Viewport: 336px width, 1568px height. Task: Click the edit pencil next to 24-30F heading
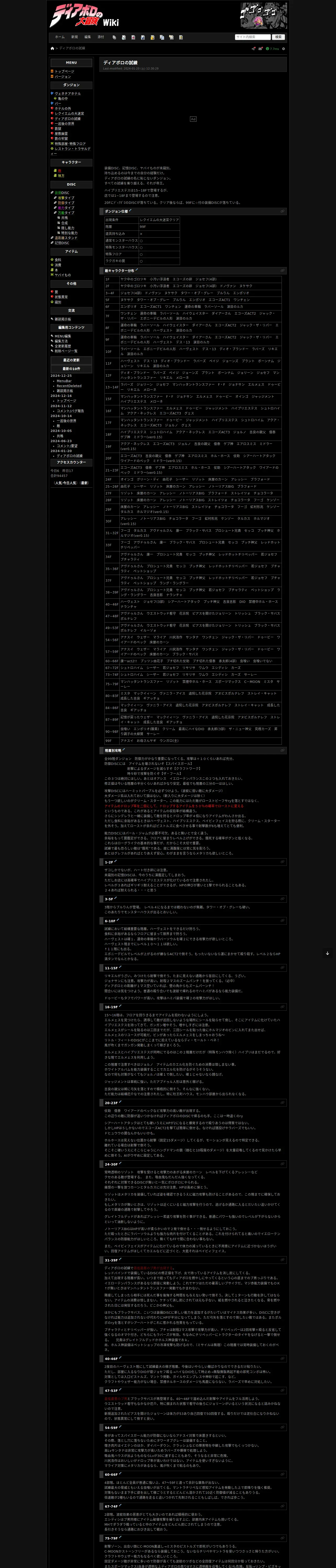point(120,1163)
